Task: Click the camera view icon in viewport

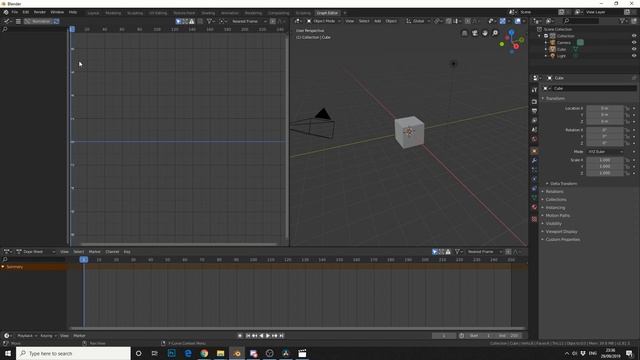Action: point(475,33)
